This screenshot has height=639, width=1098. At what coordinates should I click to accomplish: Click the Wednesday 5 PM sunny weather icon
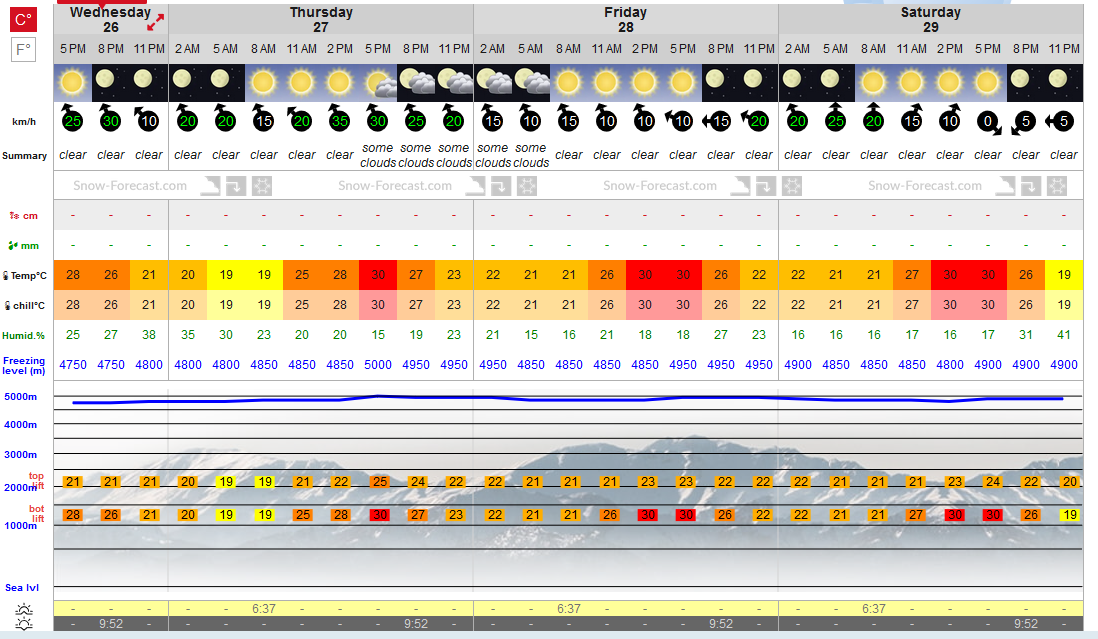(x=73, y=83)
